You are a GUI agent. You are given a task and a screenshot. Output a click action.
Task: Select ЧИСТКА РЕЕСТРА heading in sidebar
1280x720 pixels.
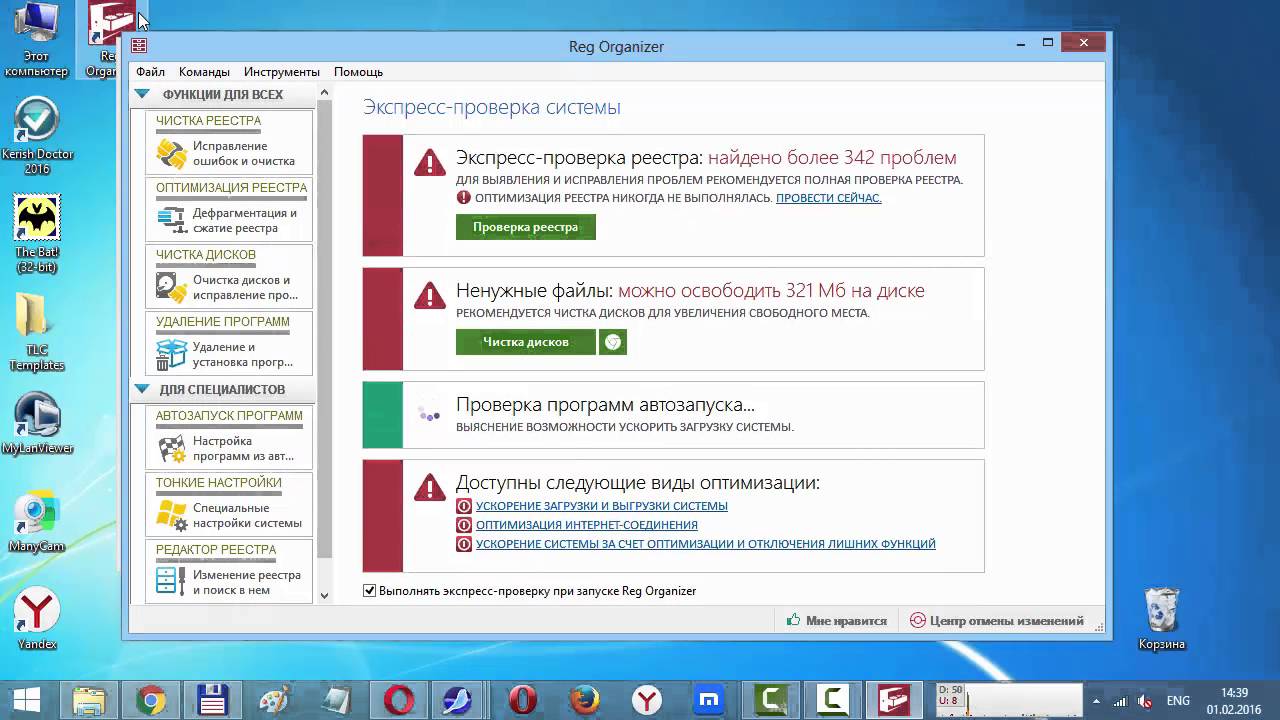(208, 121)
